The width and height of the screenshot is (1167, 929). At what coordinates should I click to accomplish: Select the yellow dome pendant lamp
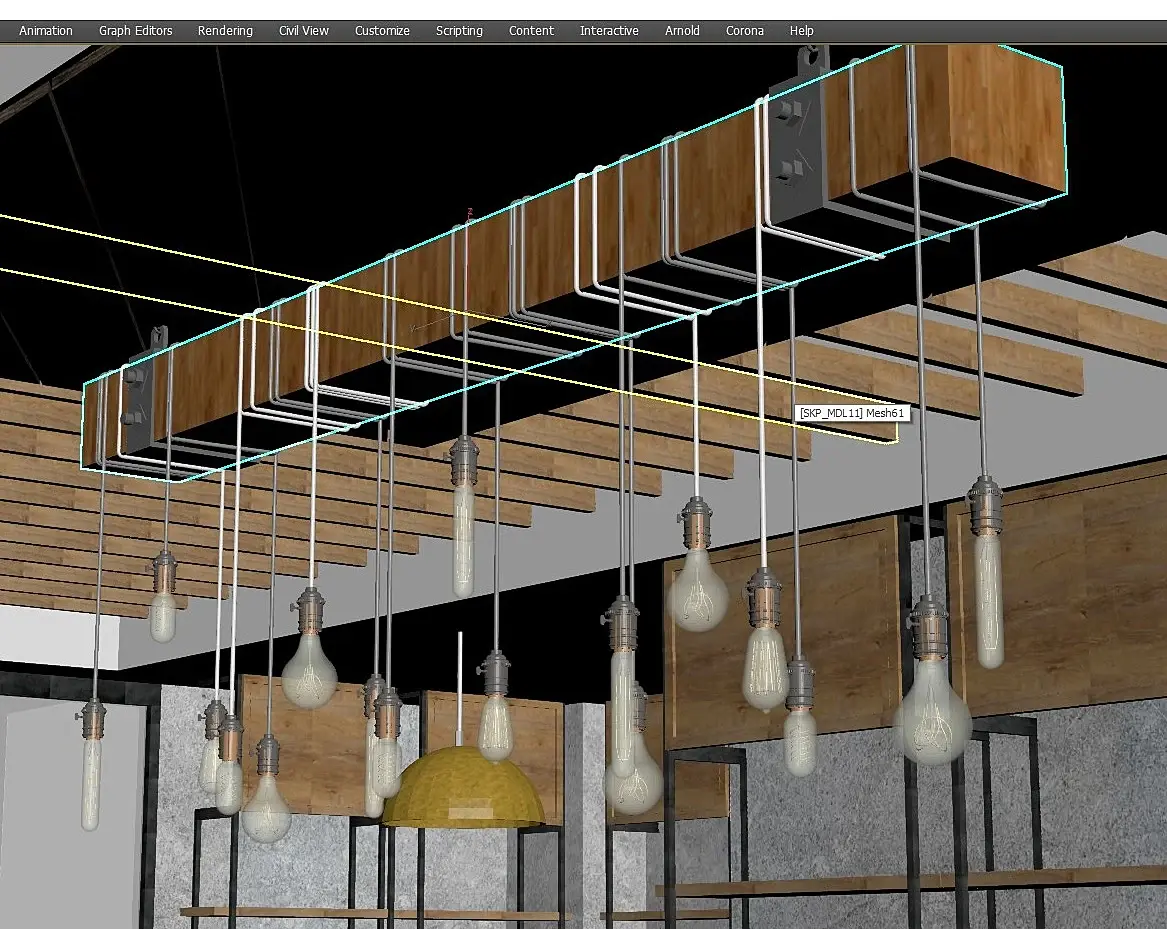[463, 790]
